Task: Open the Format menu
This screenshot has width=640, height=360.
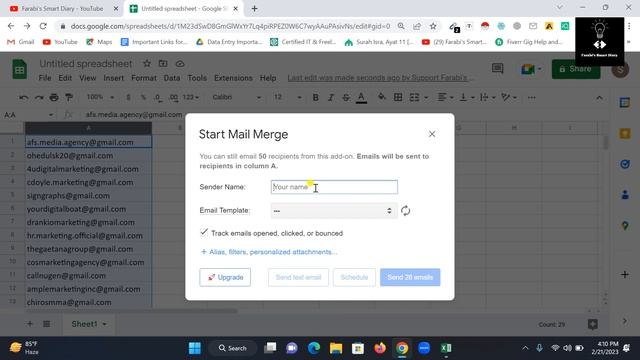Action: [x=144, y=78]
